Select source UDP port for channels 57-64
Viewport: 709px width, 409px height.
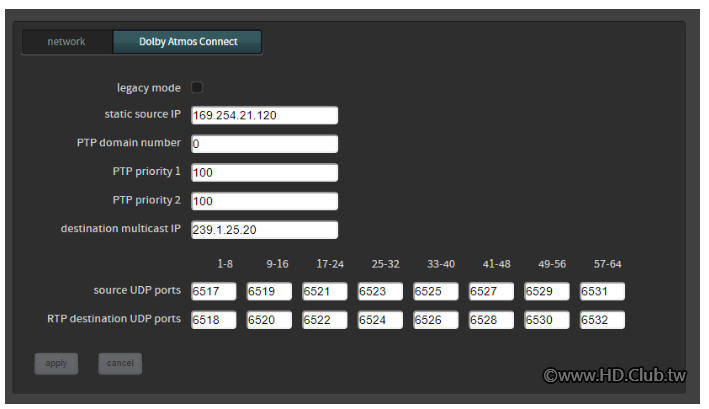point(602,291)
